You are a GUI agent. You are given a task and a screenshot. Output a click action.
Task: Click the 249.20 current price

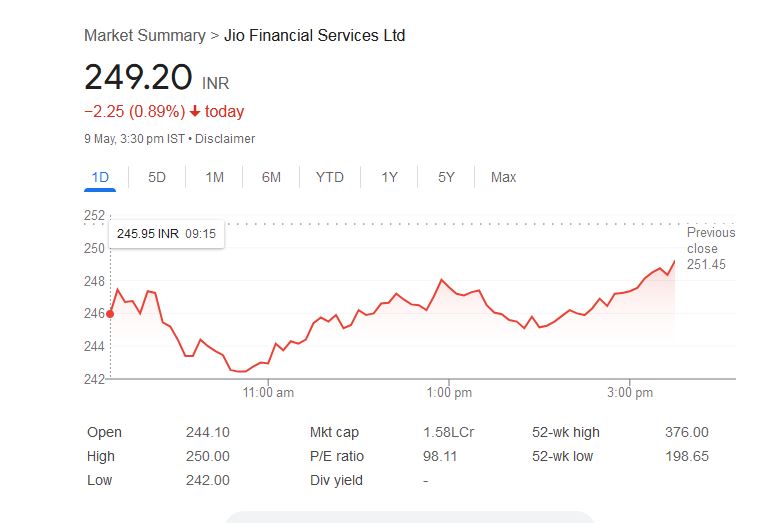pyautogui.click(x=139, y=77)
